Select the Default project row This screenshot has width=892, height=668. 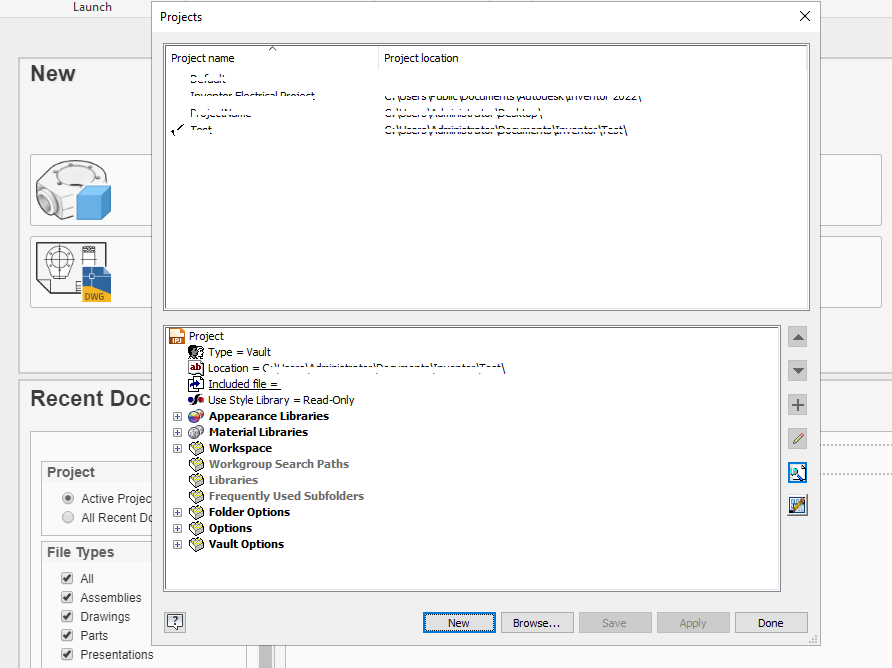486,79
